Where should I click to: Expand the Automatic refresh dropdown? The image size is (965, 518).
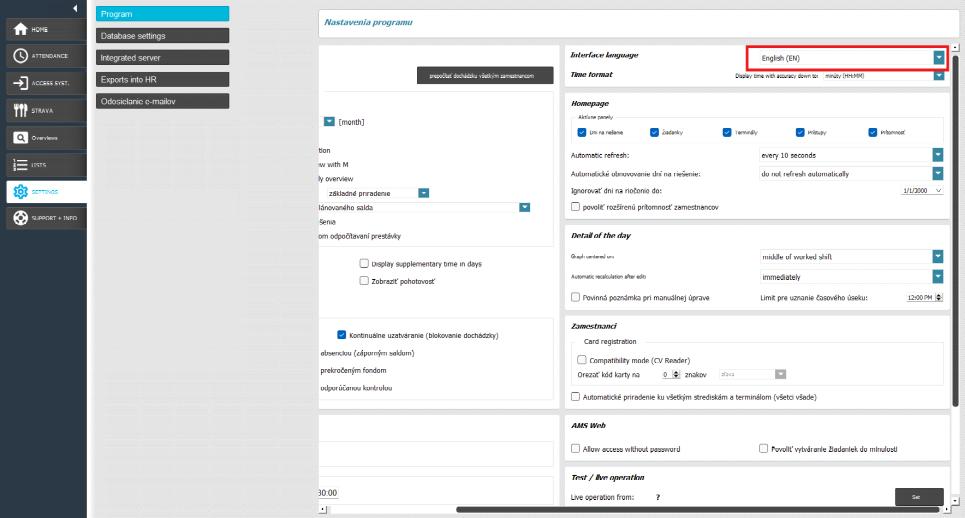[938, 155]
